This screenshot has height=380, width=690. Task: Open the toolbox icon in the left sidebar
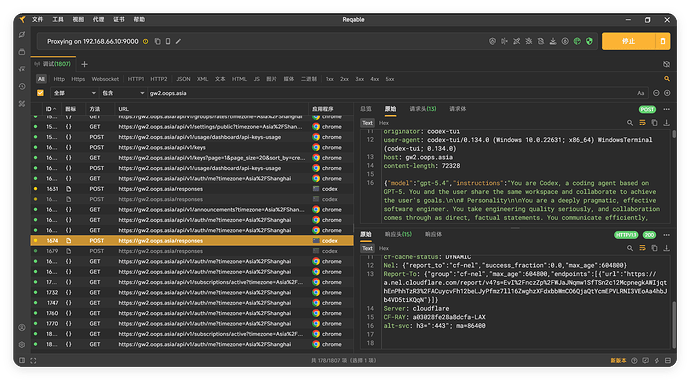point(22,104)
